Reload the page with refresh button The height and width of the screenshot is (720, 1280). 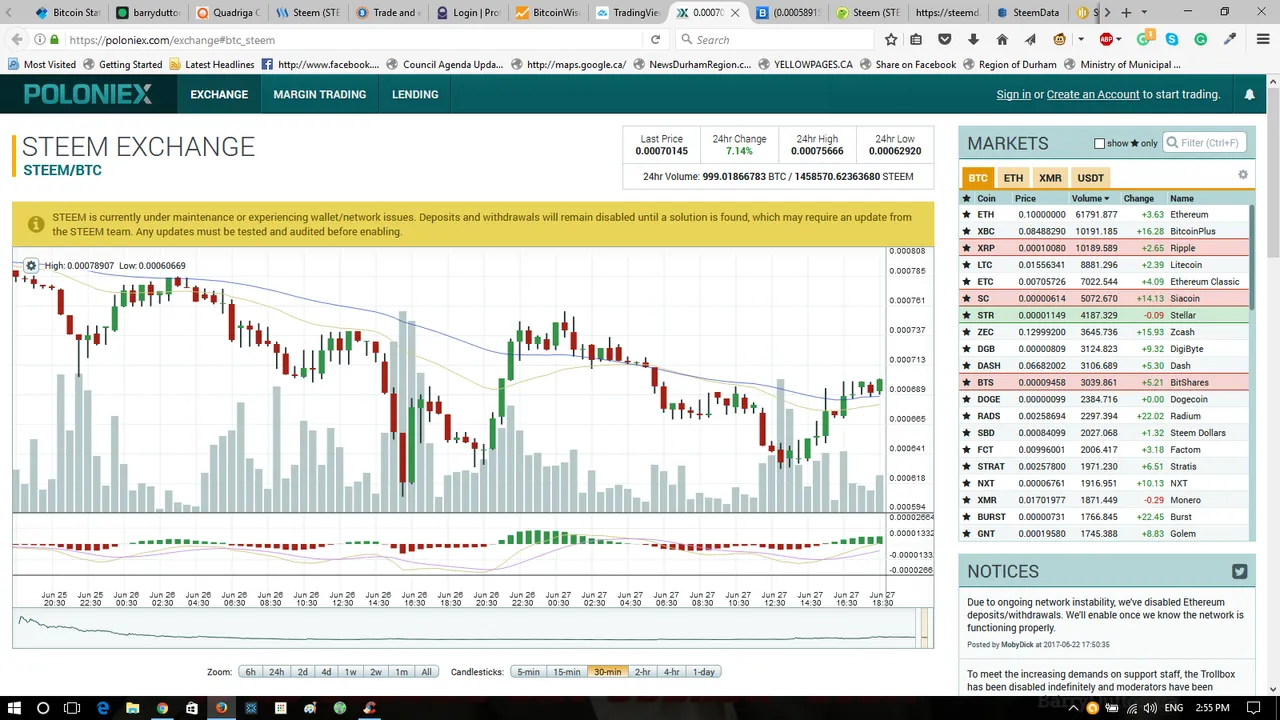(655, 40)
